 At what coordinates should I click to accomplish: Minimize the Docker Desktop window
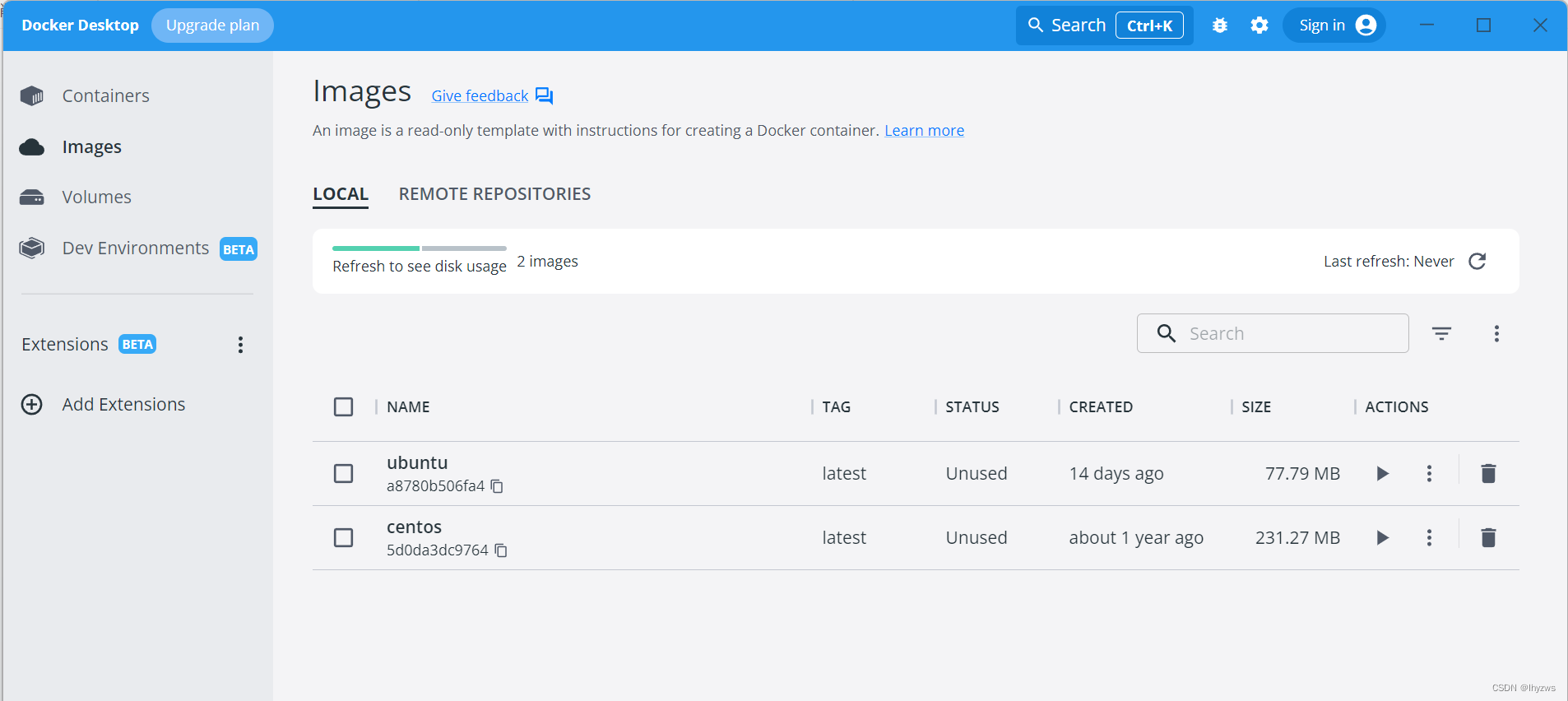1427,26
